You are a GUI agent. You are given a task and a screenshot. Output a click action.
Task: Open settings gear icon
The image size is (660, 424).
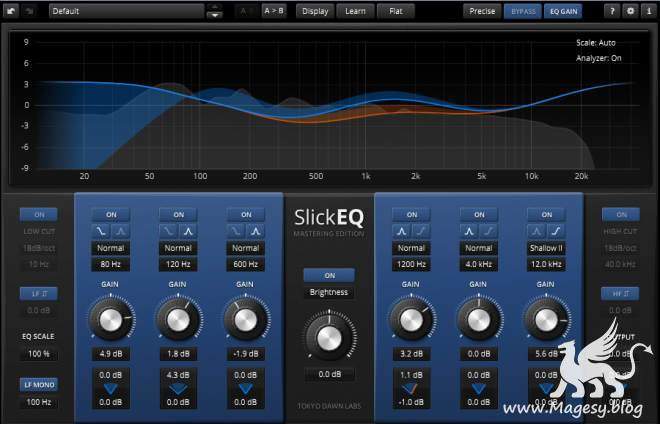click(630, 11)
